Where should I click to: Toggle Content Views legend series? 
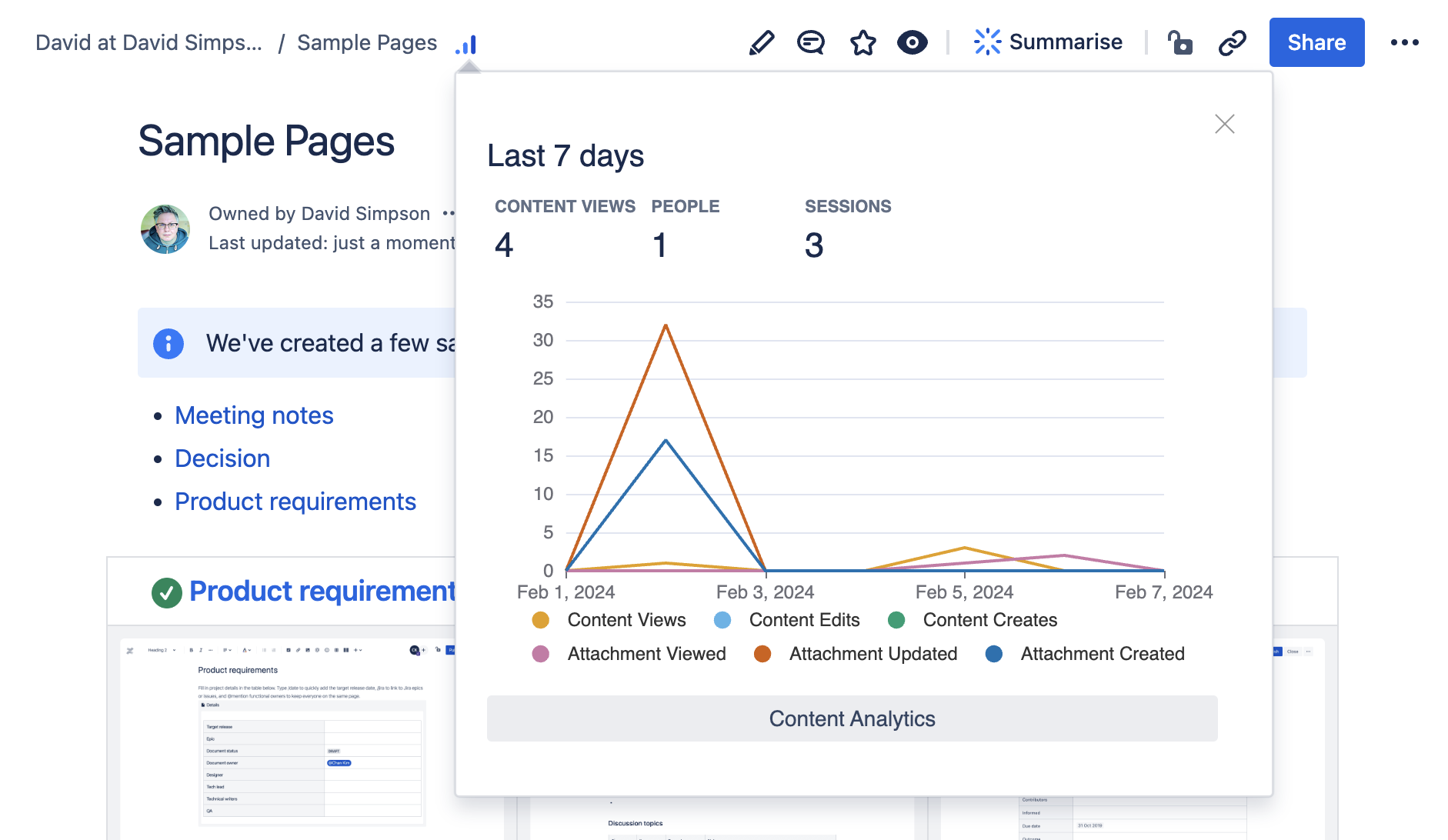click(x=626, y=620)
